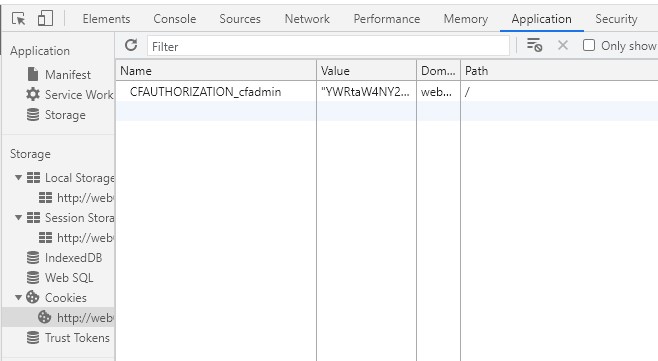This screenshot has height=361, width=658.
Task: Select the CFAUTHORIZATION_cfadmin cookie row
Action: (x=387, y=92)
